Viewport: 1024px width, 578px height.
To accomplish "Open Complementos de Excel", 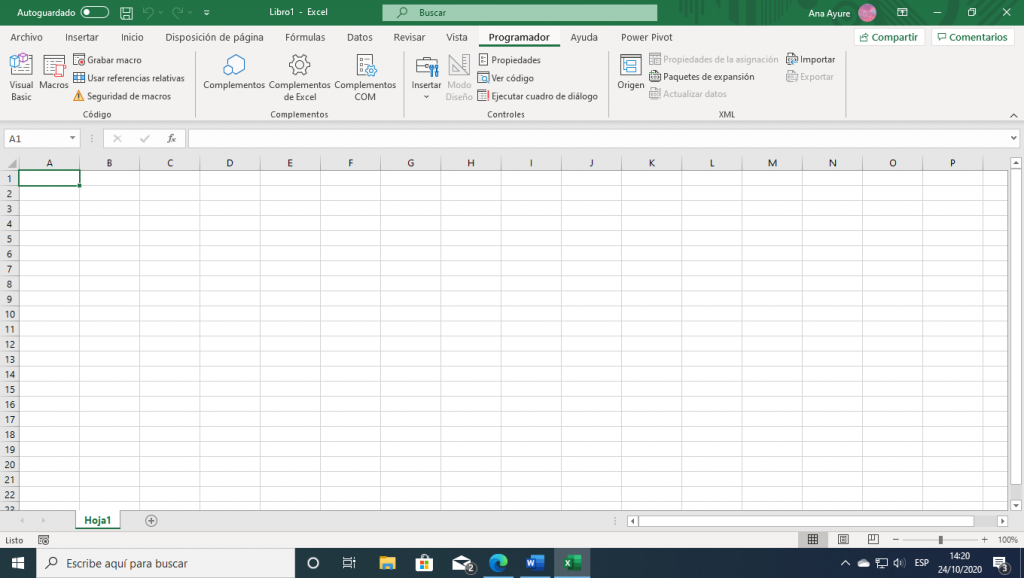I will tap(300, 77).
